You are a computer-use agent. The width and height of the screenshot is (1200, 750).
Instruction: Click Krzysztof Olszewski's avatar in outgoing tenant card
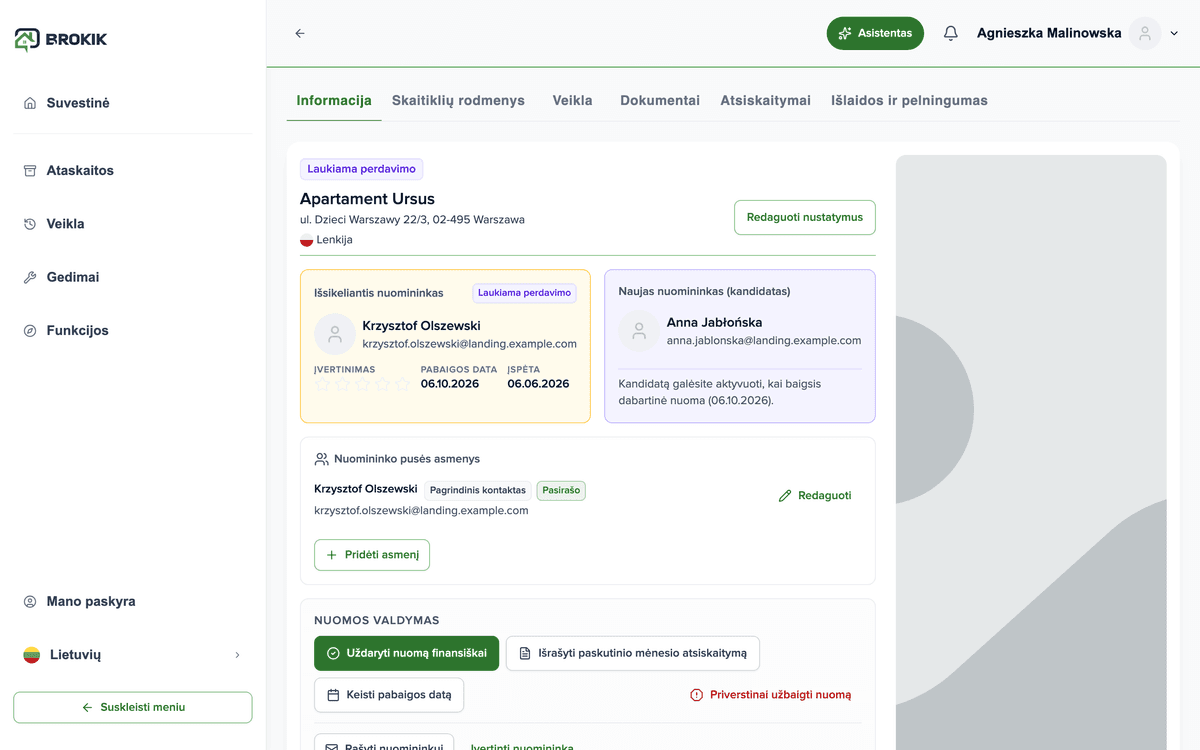click(335, 334)
